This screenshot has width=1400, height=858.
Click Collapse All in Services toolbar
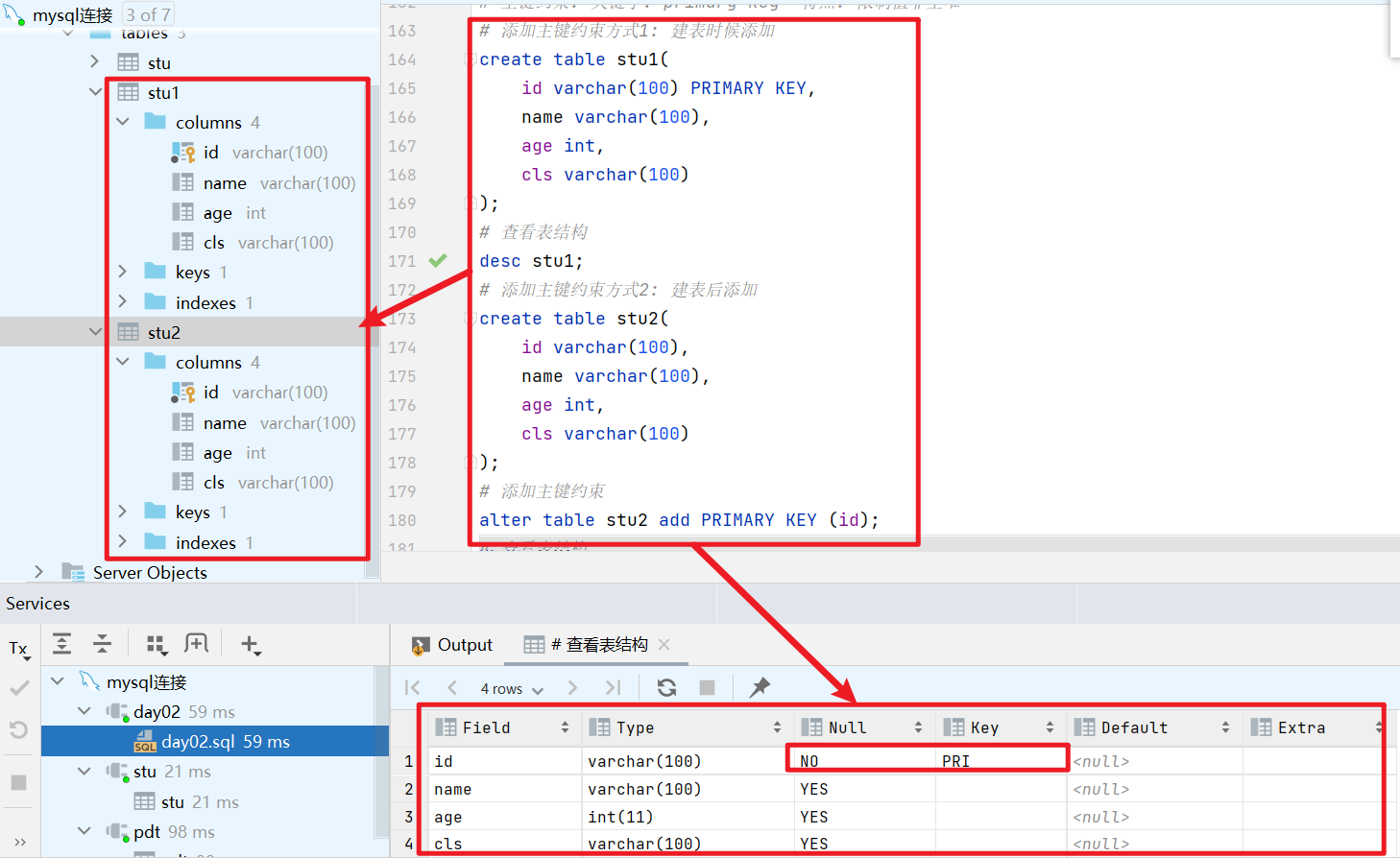coord(102,643)
